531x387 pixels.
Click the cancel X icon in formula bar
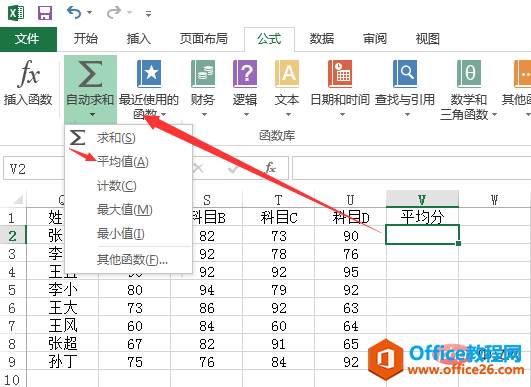(198, 168)
